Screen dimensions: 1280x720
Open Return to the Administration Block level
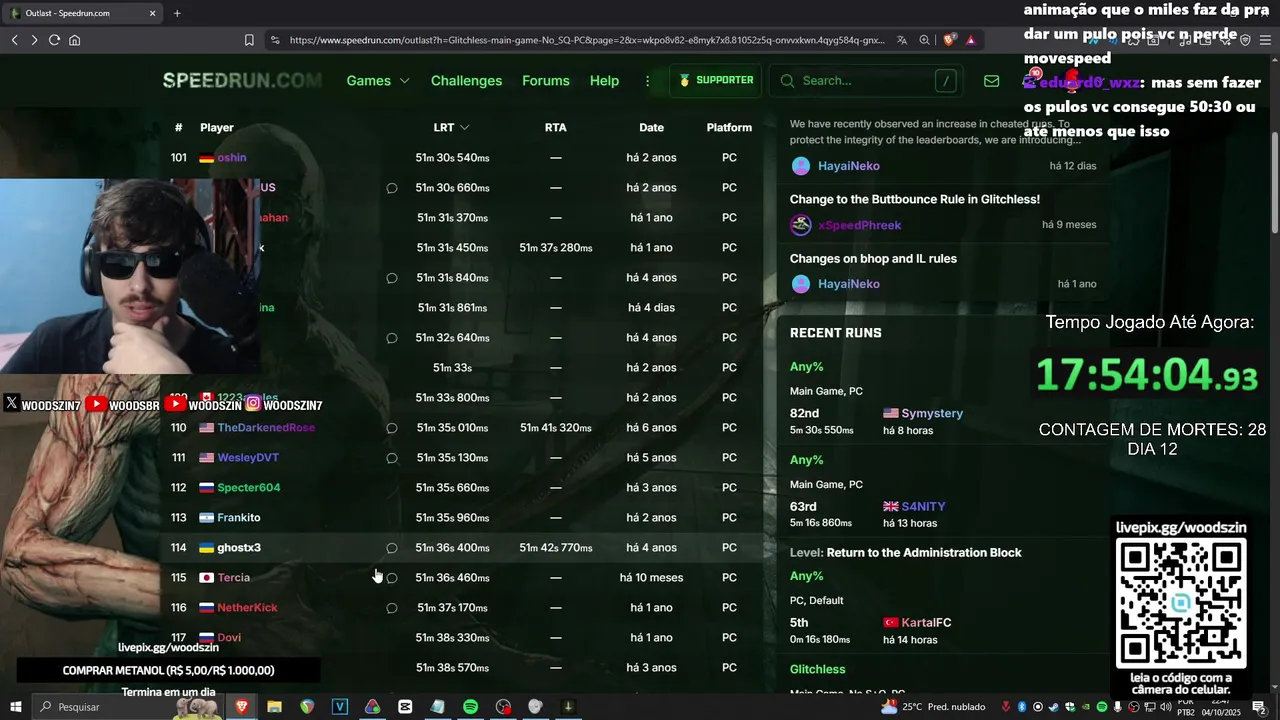click(924, 552)
